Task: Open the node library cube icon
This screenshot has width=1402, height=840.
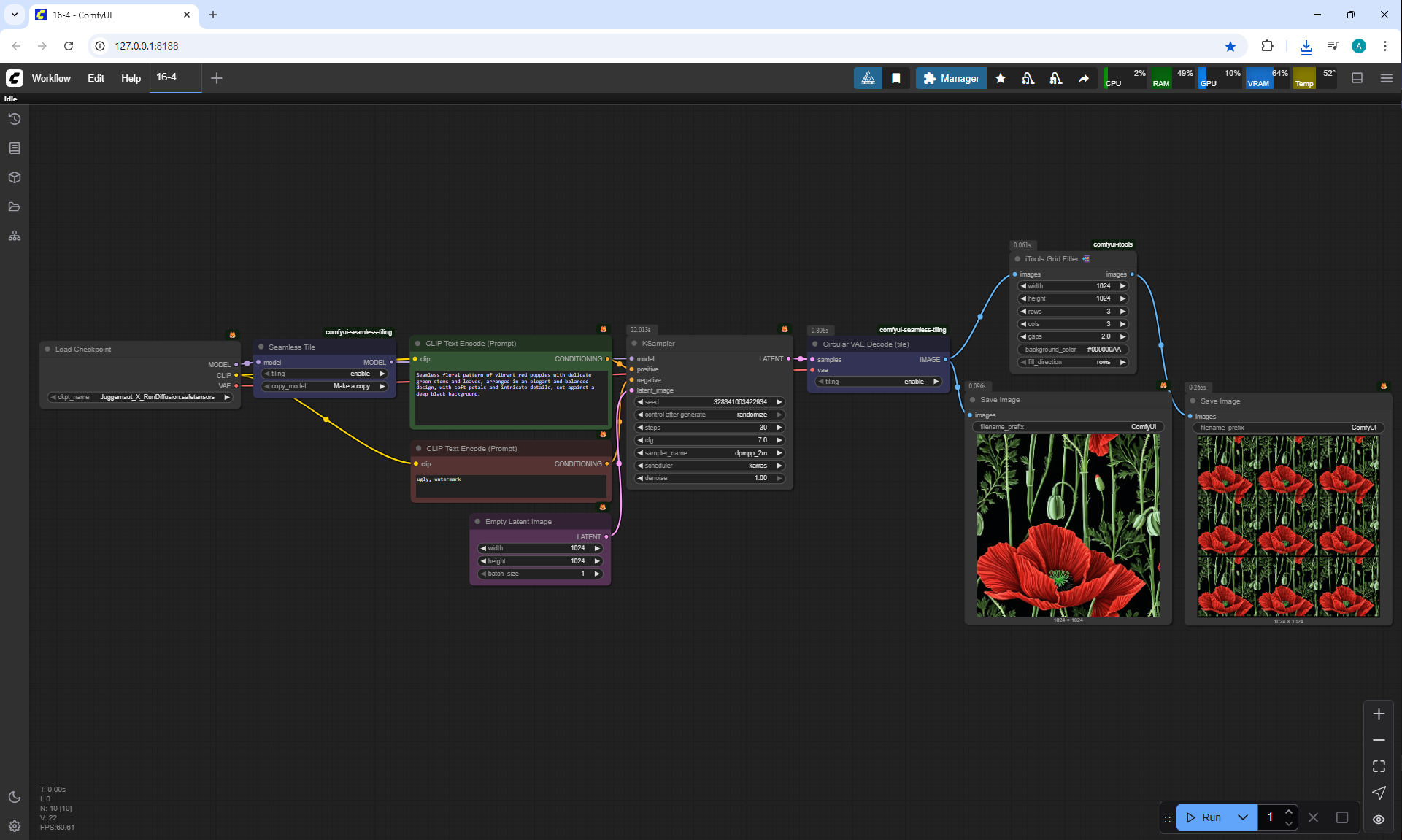Action: (x=15, y=177)
